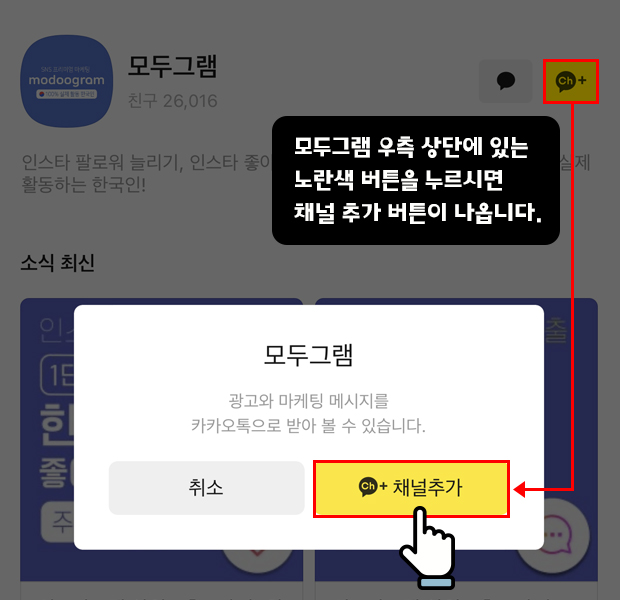Image resolution: width=620 pixels, height=600 pixels.
Task: Confirm with the yellow 채널추가 button
Action: (x=411, y=488)
